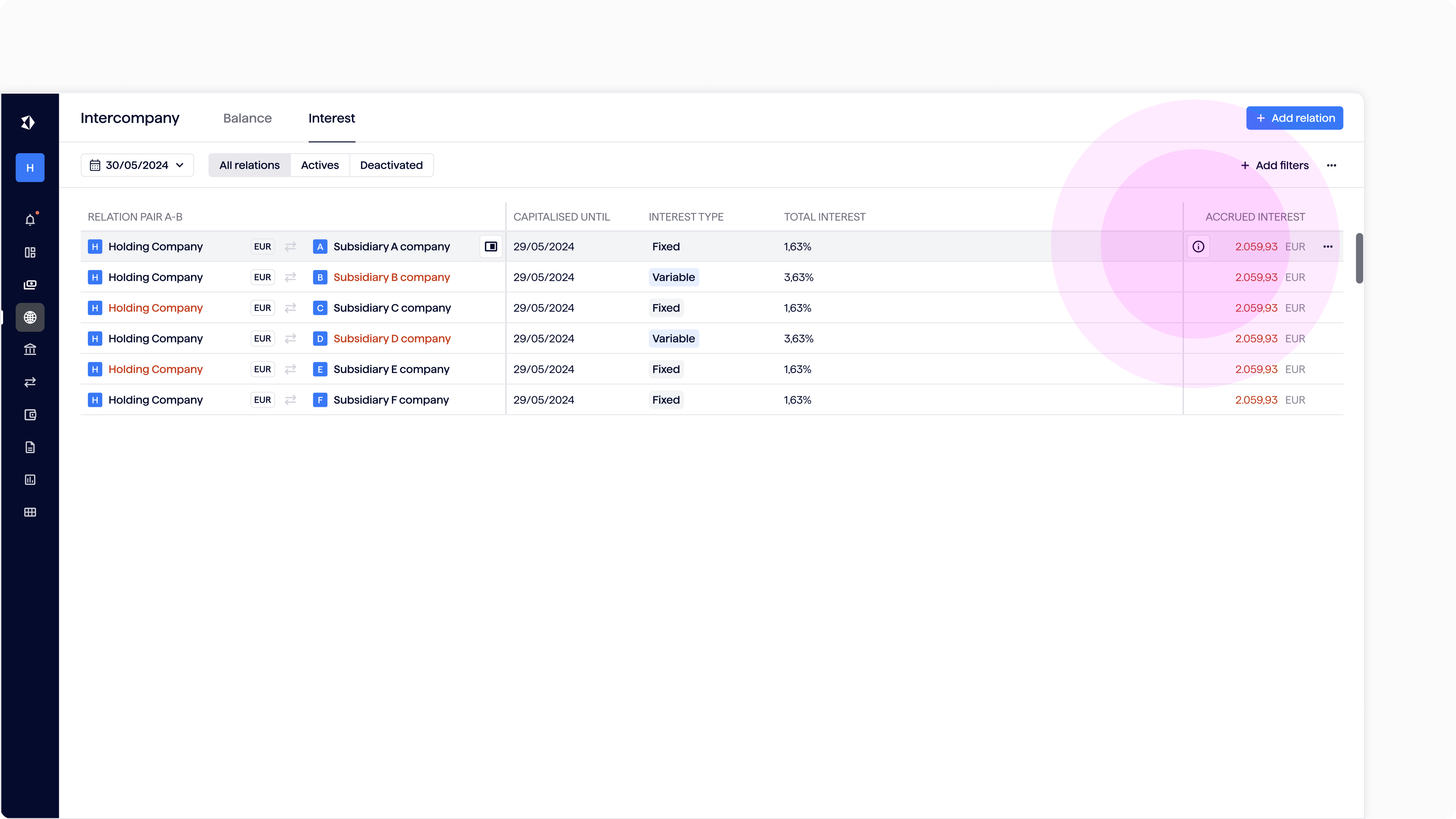
Task: Click the Total Interest column header
Action: [x=825, y=217]
